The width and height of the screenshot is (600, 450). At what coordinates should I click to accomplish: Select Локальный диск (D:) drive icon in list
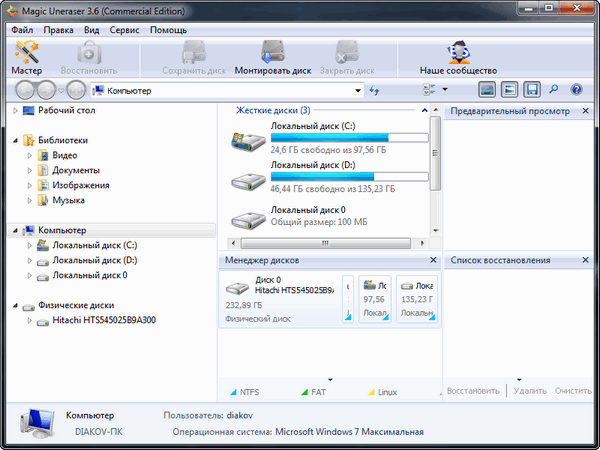click(248, 181)
